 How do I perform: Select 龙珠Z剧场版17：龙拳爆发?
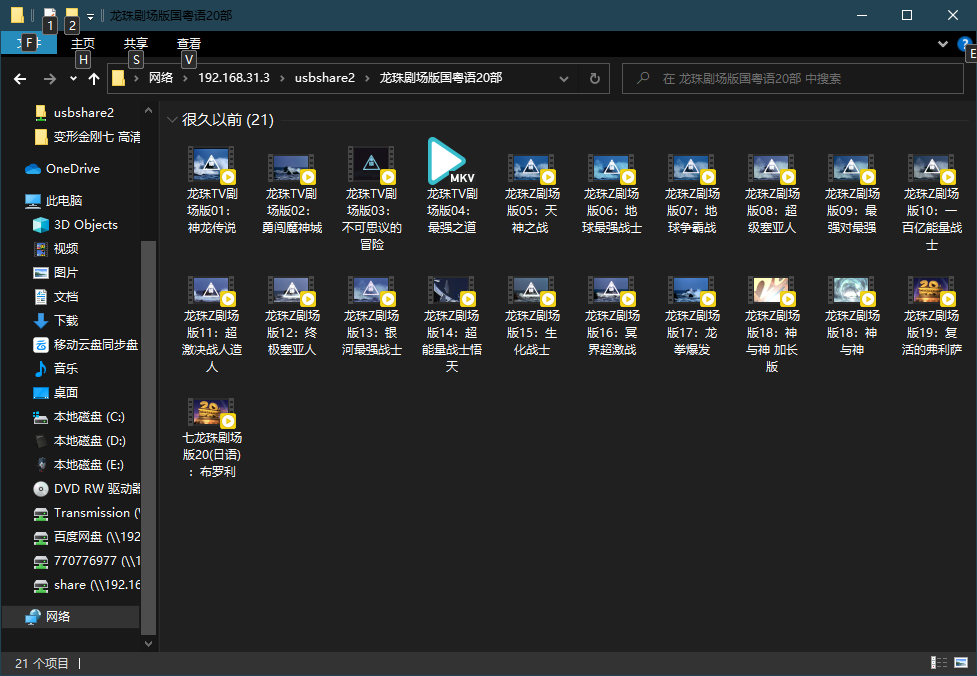[692, 316]
